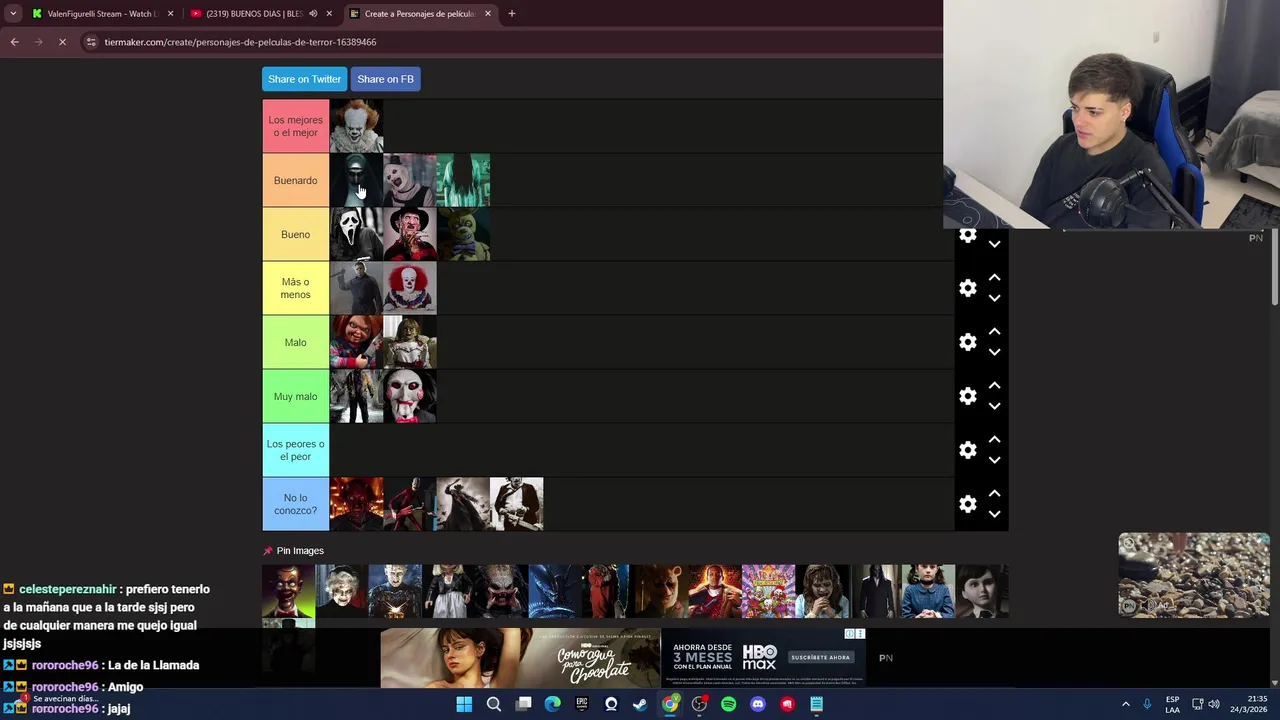Open ad choices icon on HBO ad
The image size is (1280, 720).
click(849, 634)
